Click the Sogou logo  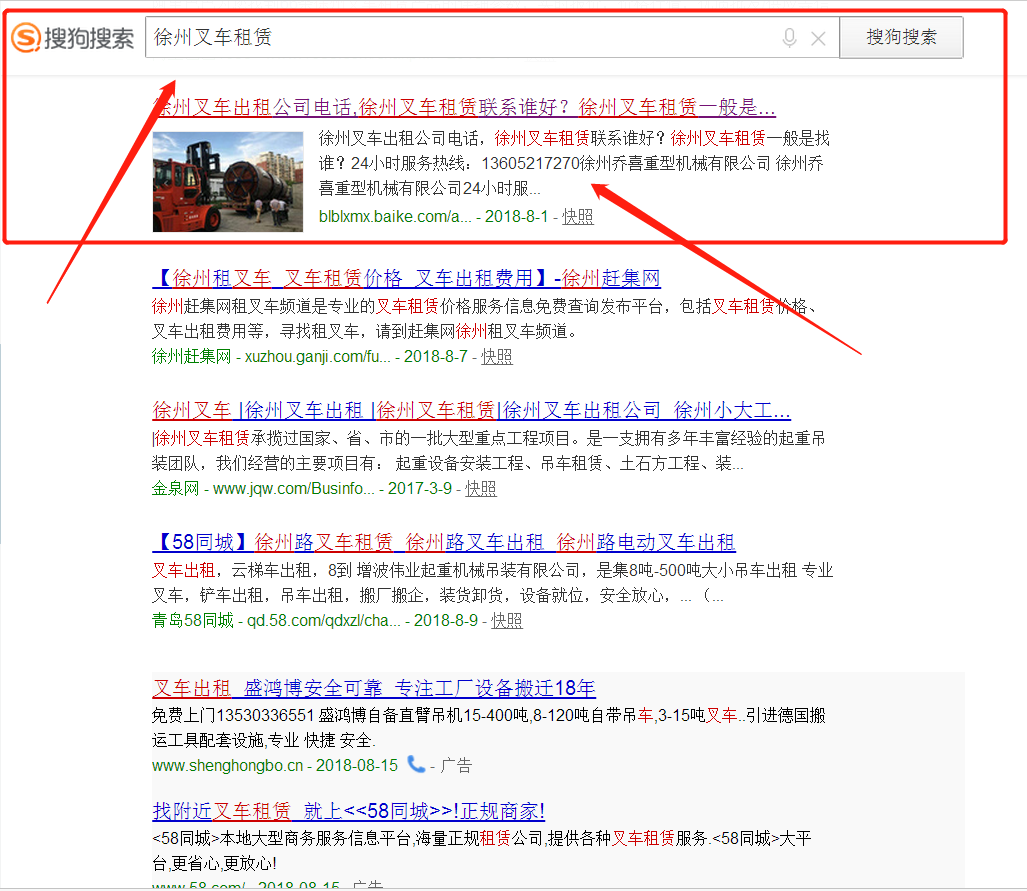click(73, 37)
